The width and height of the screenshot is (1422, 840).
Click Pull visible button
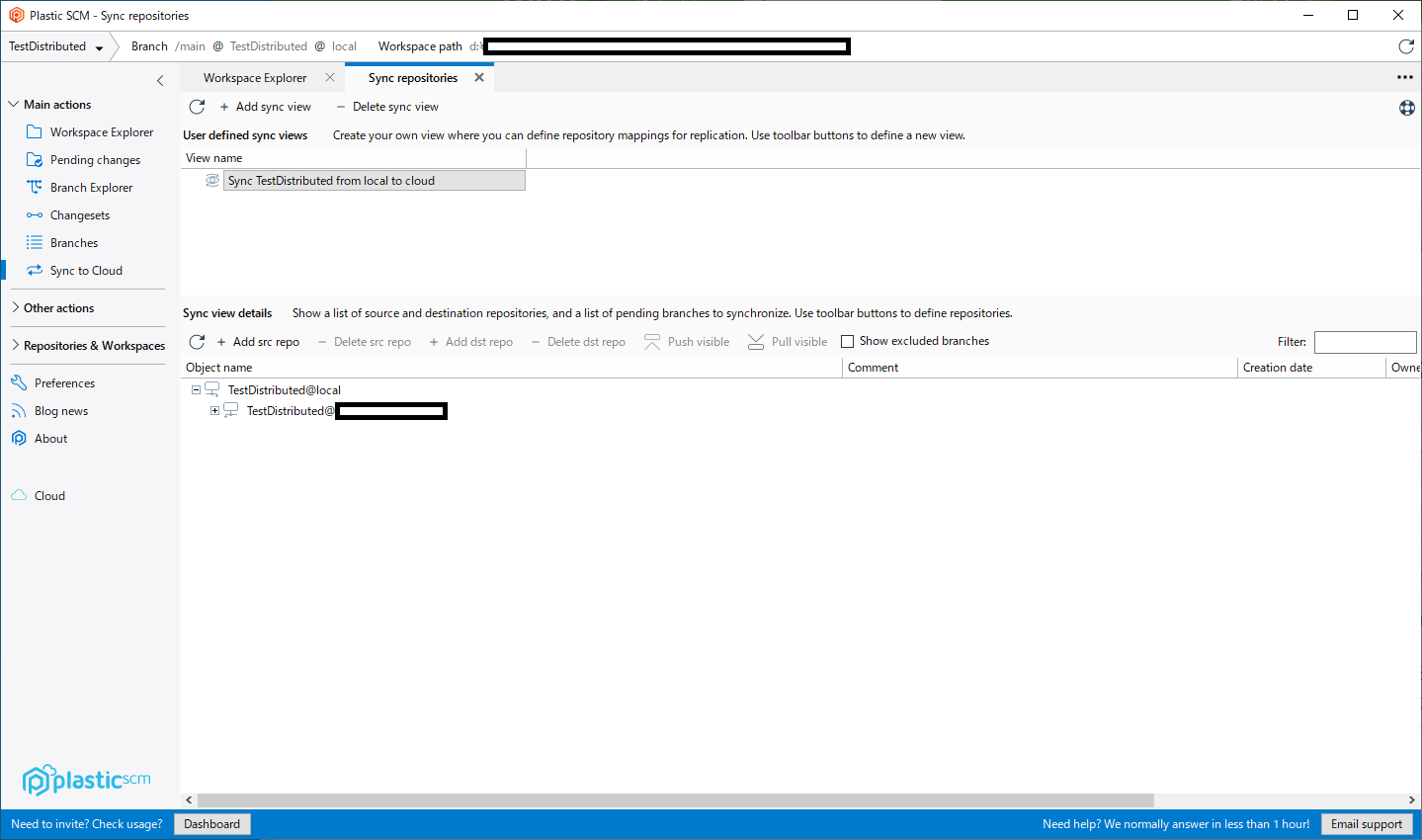[x=788, y=342]
